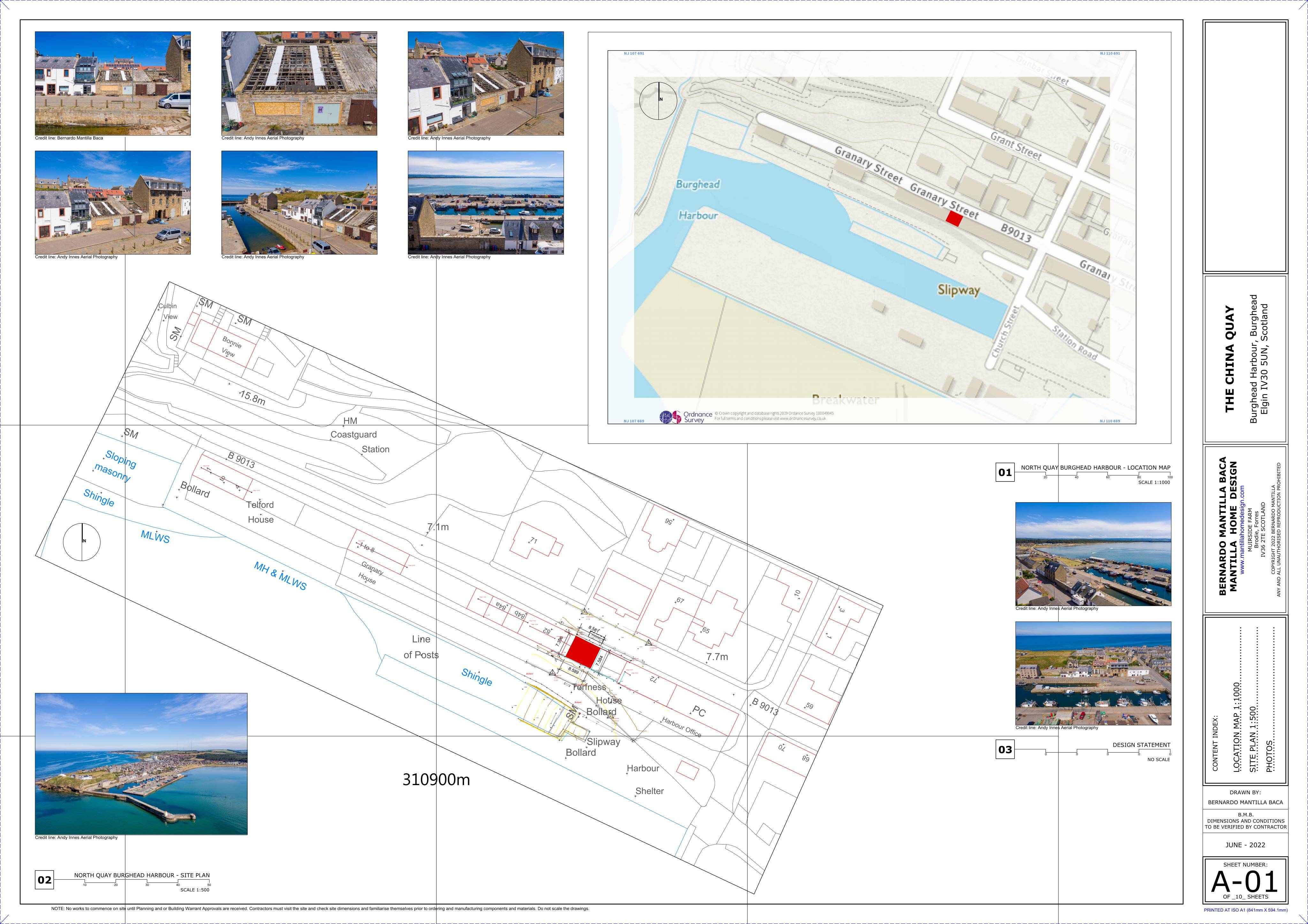The width and height of the screenshot is (1308, 924).
Task: Click the Ordnance Survey logo
Action: pyautogui.click(x=686, y=417)
